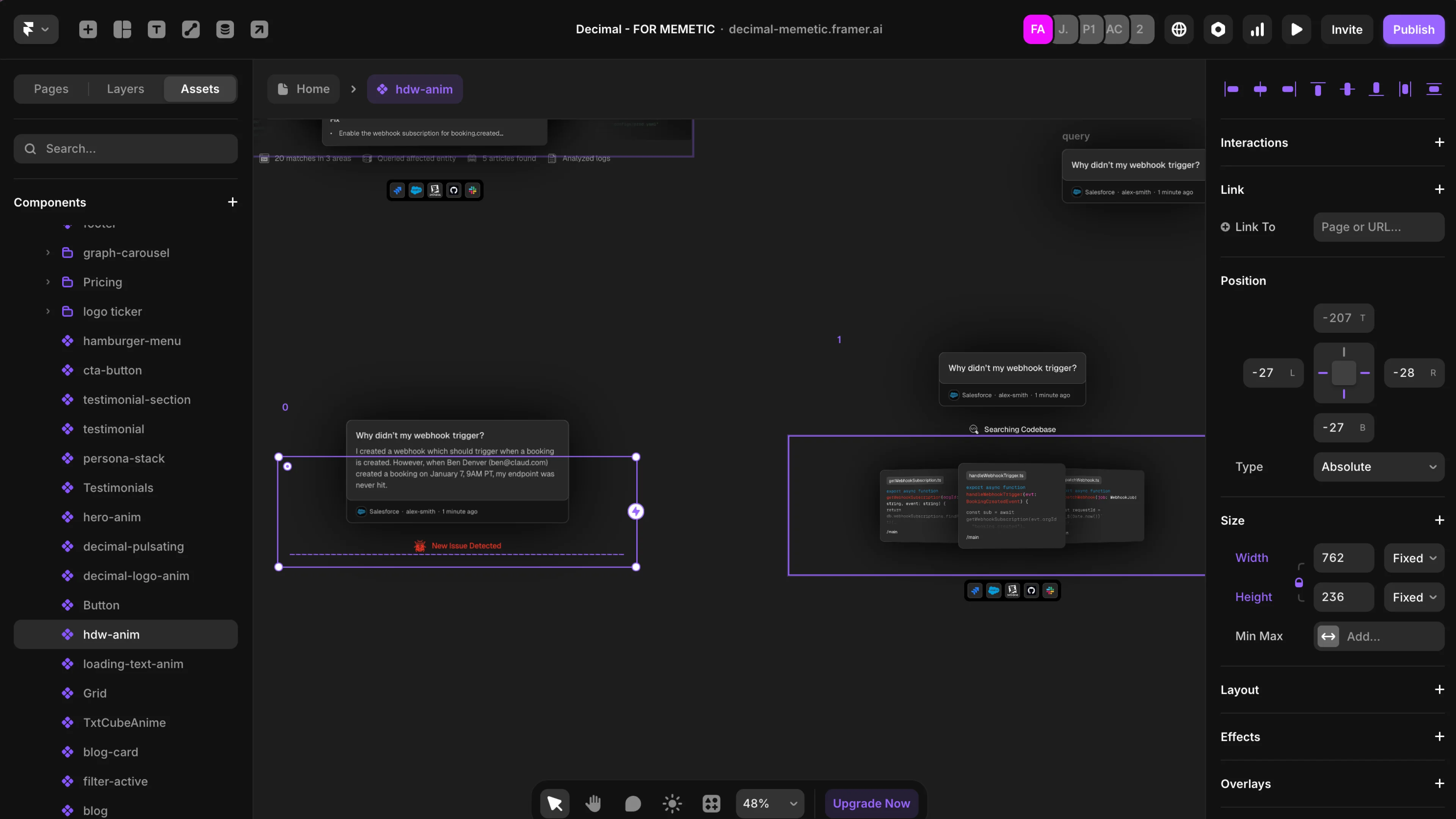Viewport: 1456px width, 819px height.
Task: Open site analytics bar chart icon
Action: (x=1257, y=29)
